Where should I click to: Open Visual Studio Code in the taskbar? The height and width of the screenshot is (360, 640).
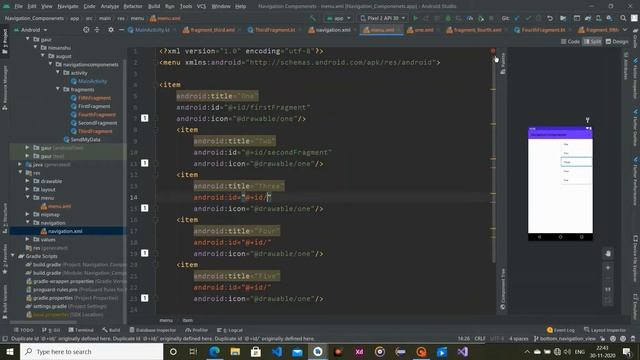(x=277, y=351)
